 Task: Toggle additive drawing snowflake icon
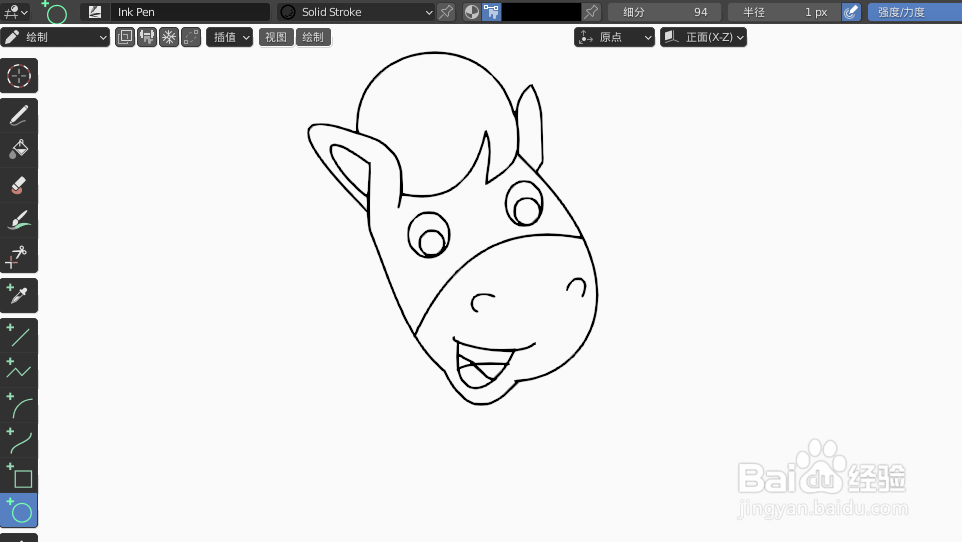169,37
